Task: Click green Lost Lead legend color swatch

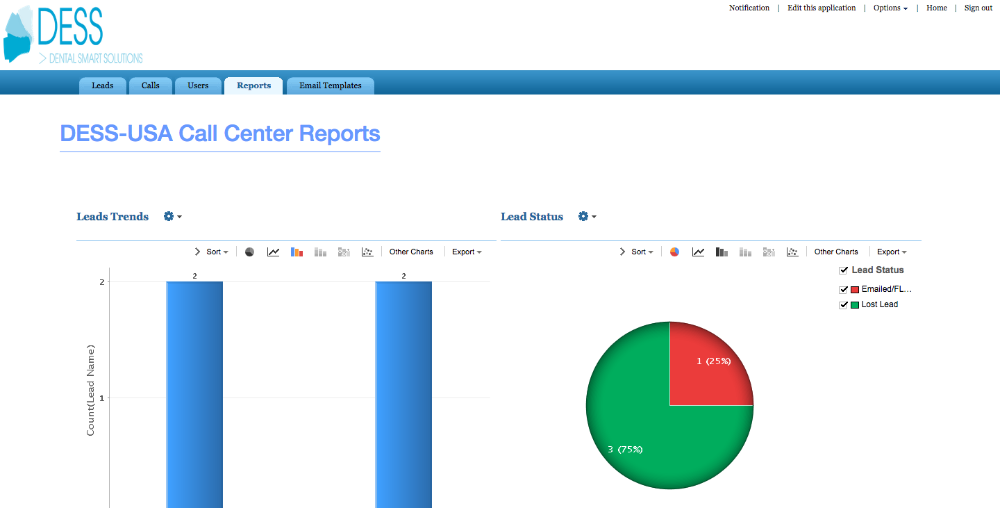Action: point(855,305)
